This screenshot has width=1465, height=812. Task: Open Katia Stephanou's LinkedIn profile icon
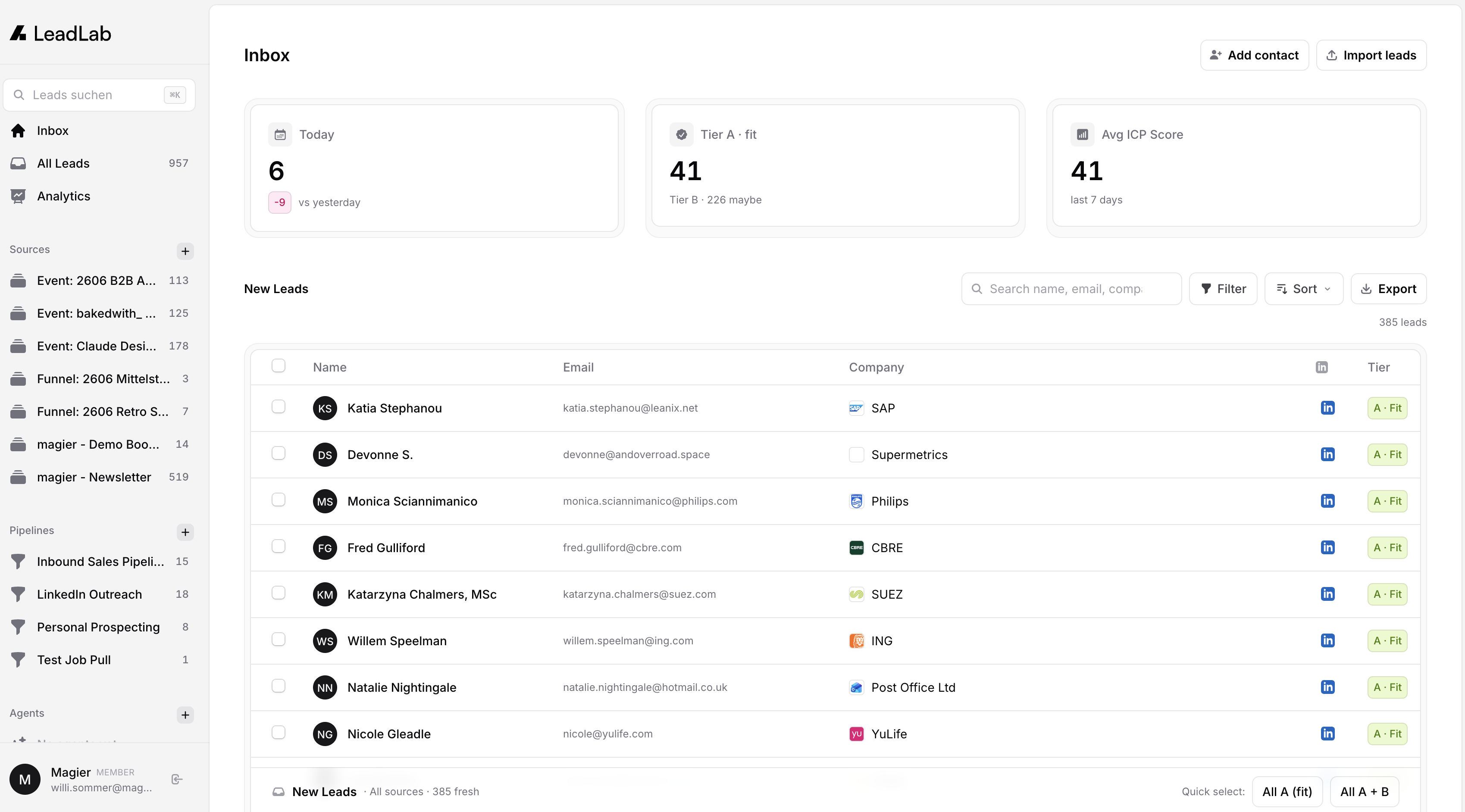pos(1327,408)
